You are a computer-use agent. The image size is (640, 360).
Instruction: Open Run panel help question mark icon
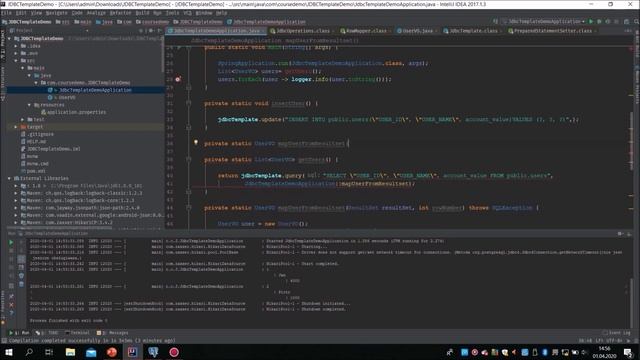(11, 313)
